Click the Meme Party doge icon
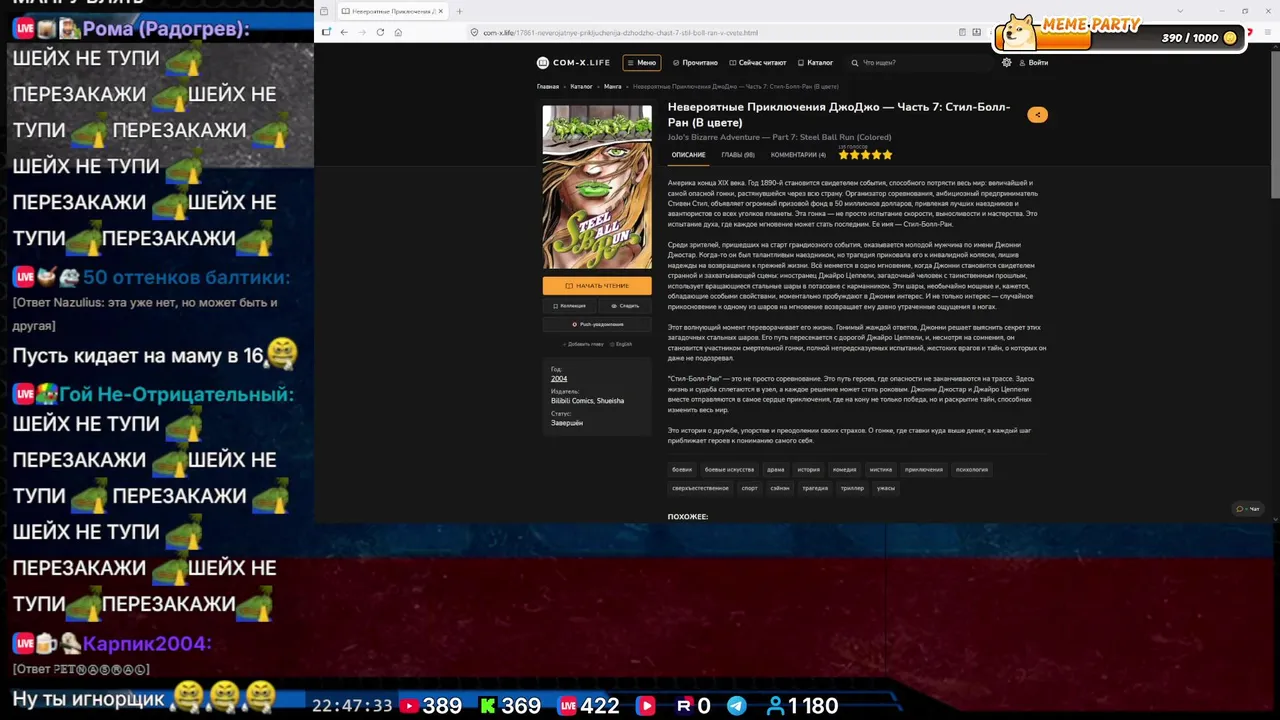Image resolution: width=1280 pixels, height=720 pixels. (1019, 33)
